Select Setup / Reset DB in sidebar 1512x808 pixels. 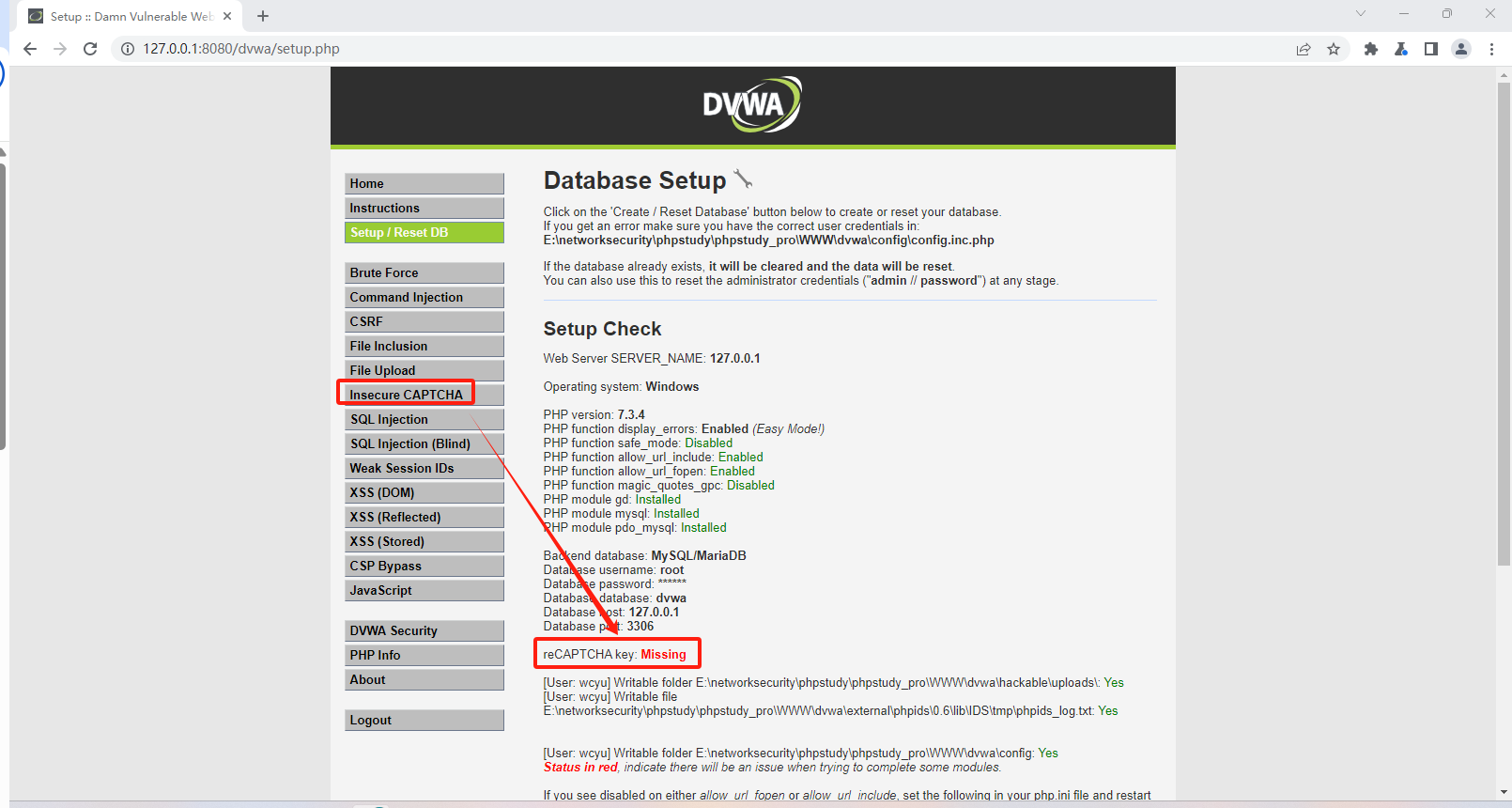click(x=424, y=232)
